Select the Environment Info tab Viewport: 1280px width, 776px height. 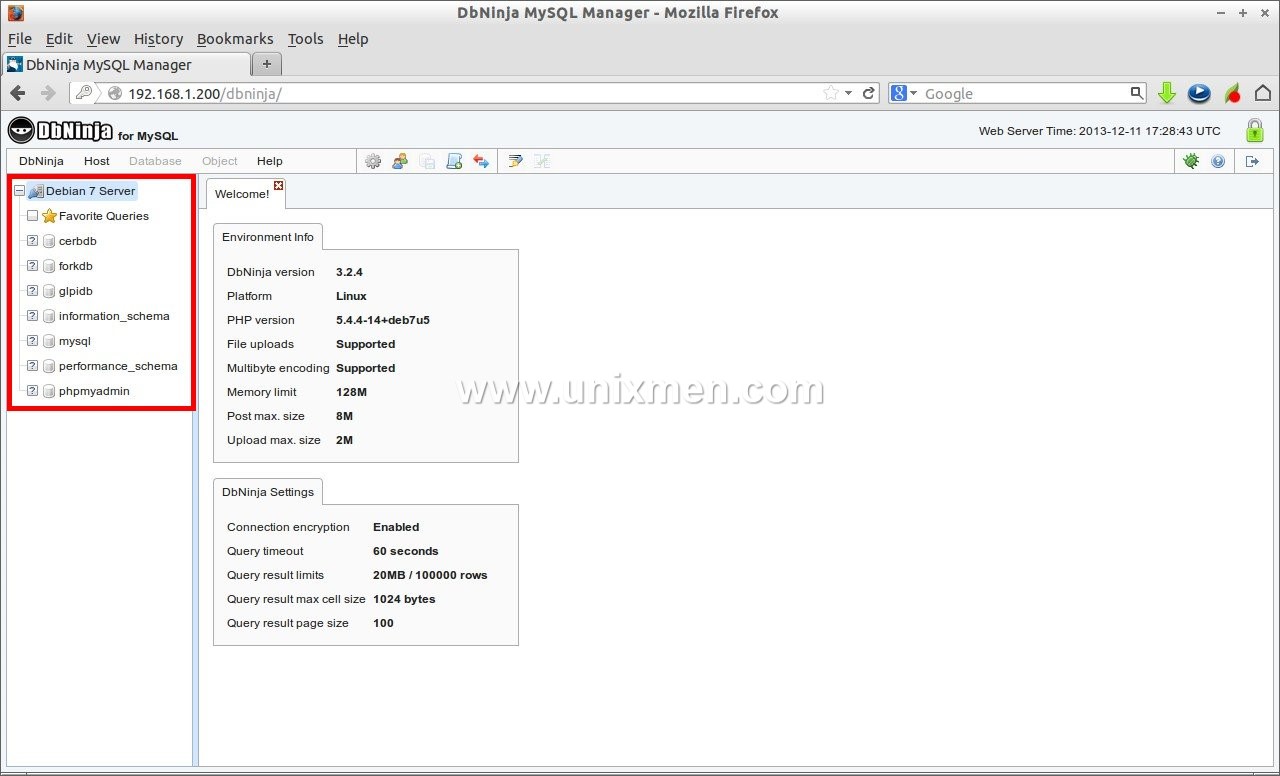pos(268,237)
